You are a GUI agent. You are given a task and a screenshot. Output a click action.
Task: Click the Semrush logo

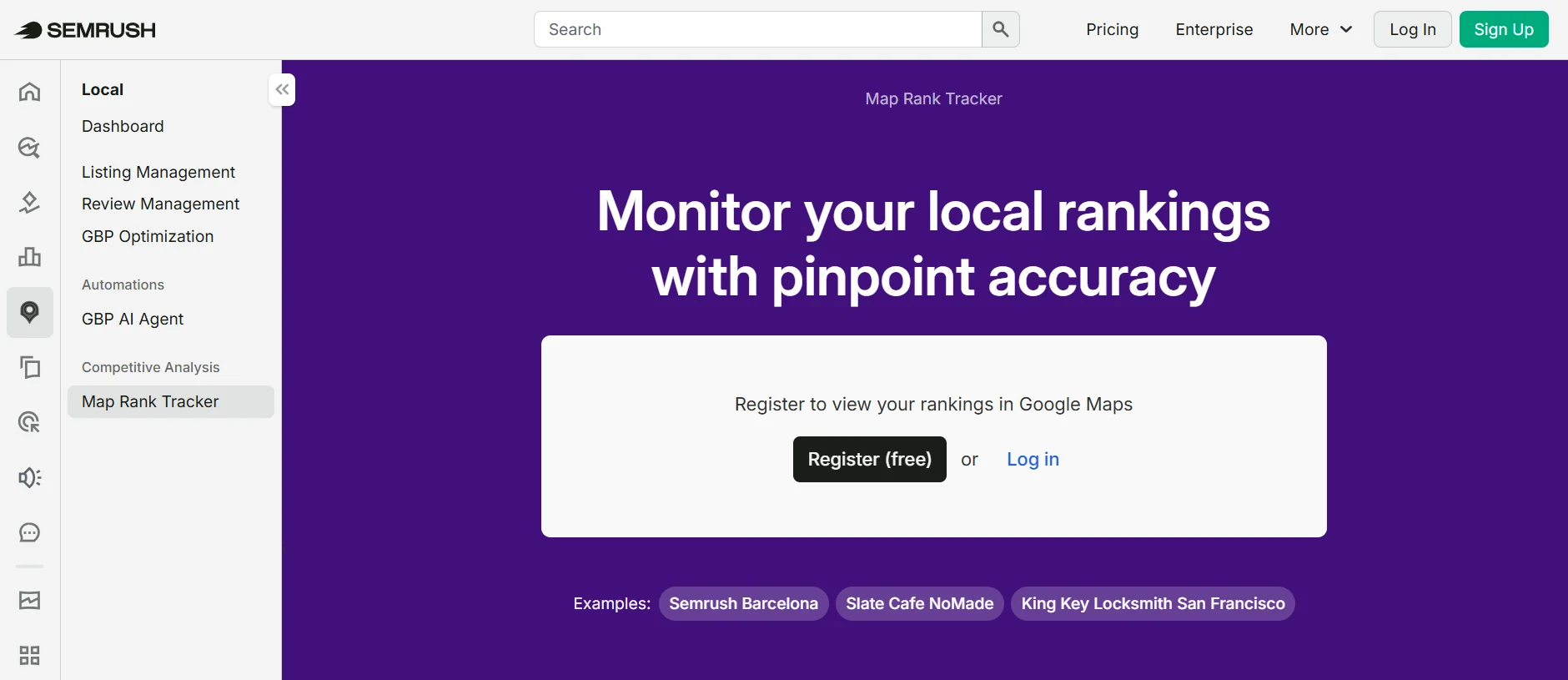[85, 30]
